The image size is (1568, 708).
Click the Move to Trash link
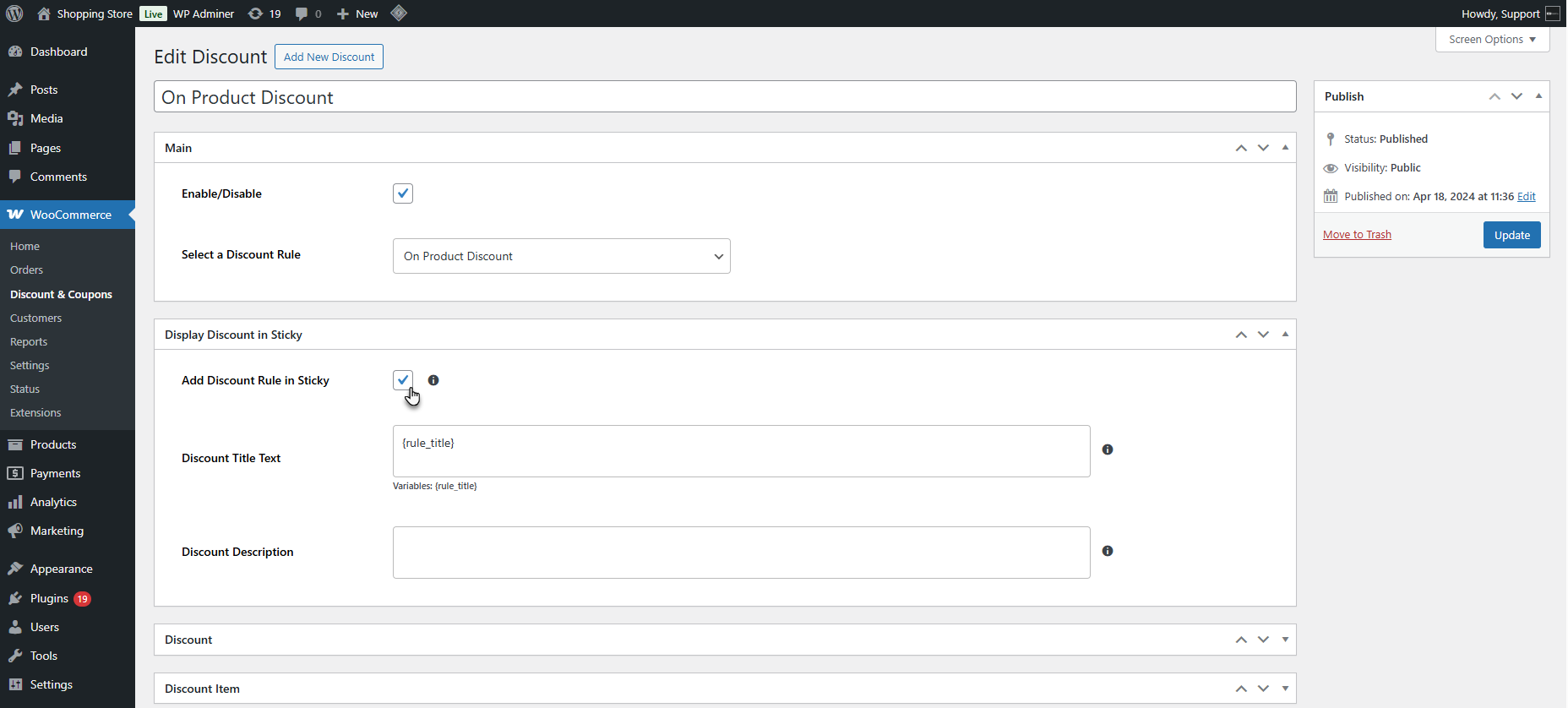pos(1357,235)
